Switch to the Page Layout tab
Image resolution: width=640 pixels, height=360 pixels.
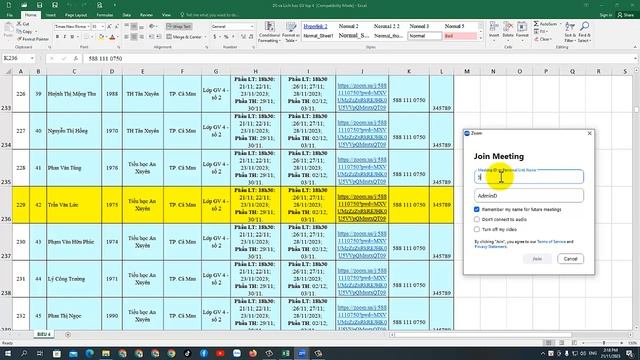[x=76, y=15]
